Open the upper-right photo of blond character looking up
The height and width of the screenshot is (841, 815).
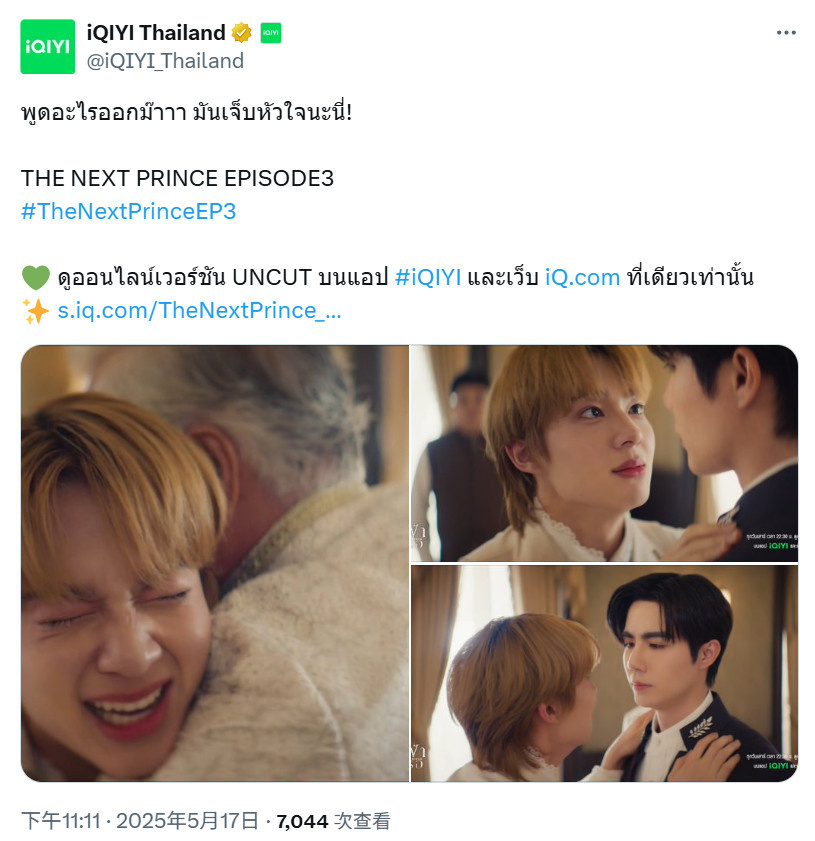point(604,453)
